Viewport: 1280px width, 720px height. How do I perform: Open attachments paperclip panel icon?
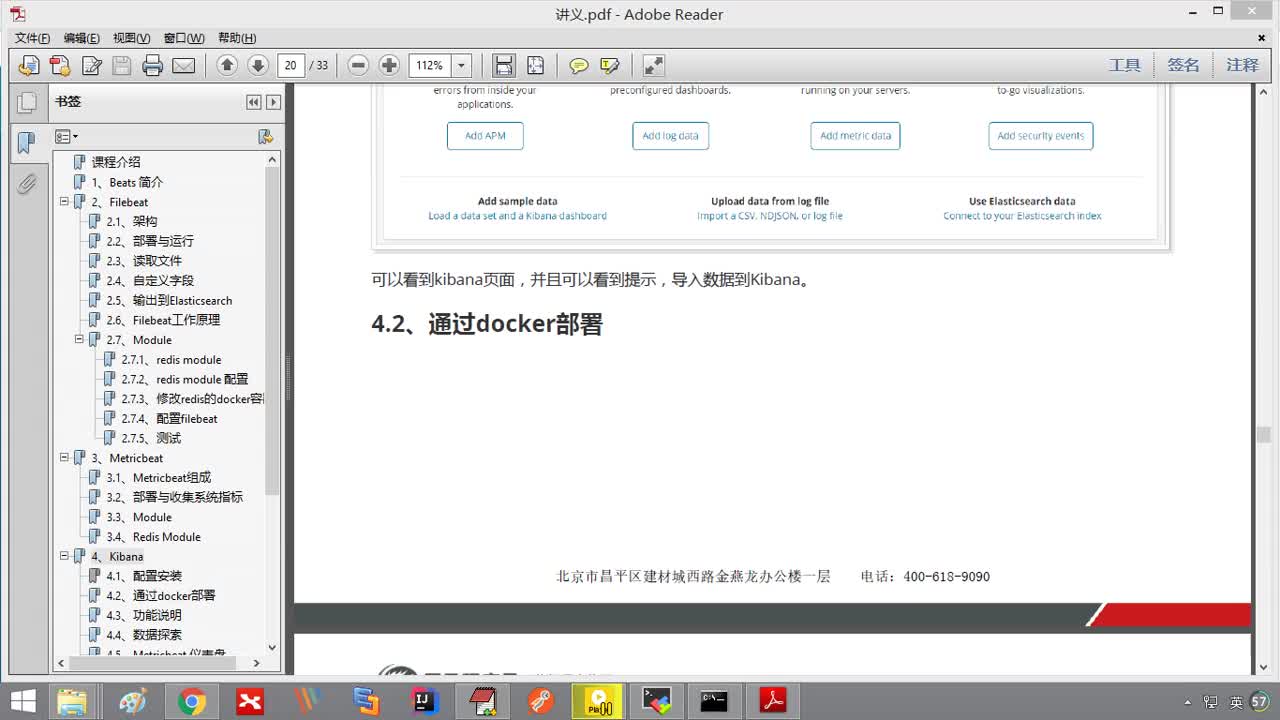coord(27,184)
